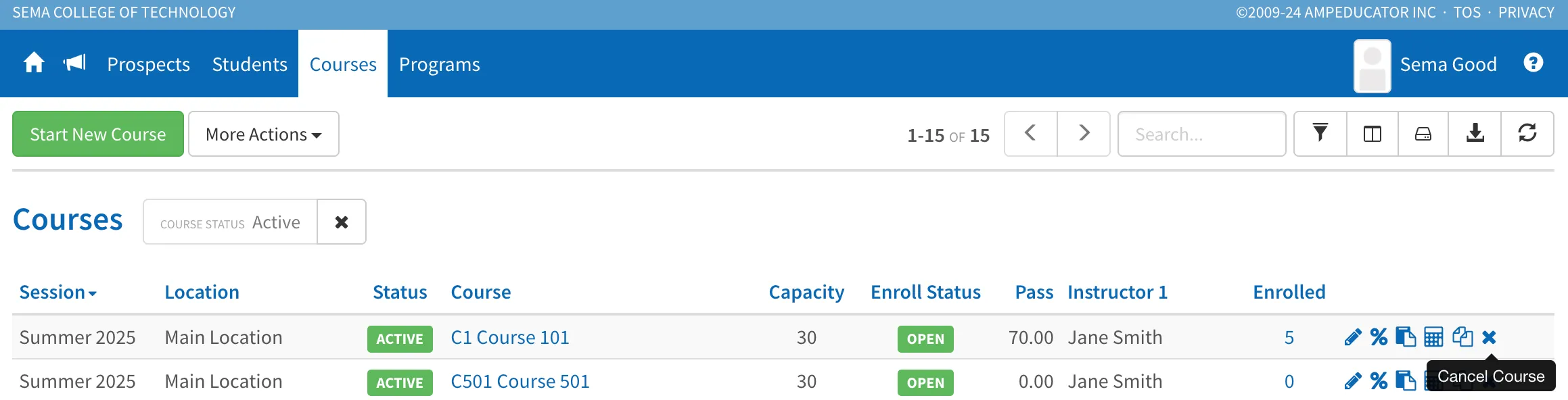Go to next page of courses
This screenshot has height=400, width=1568.
pyautogui.click(x=1084, y=134)
